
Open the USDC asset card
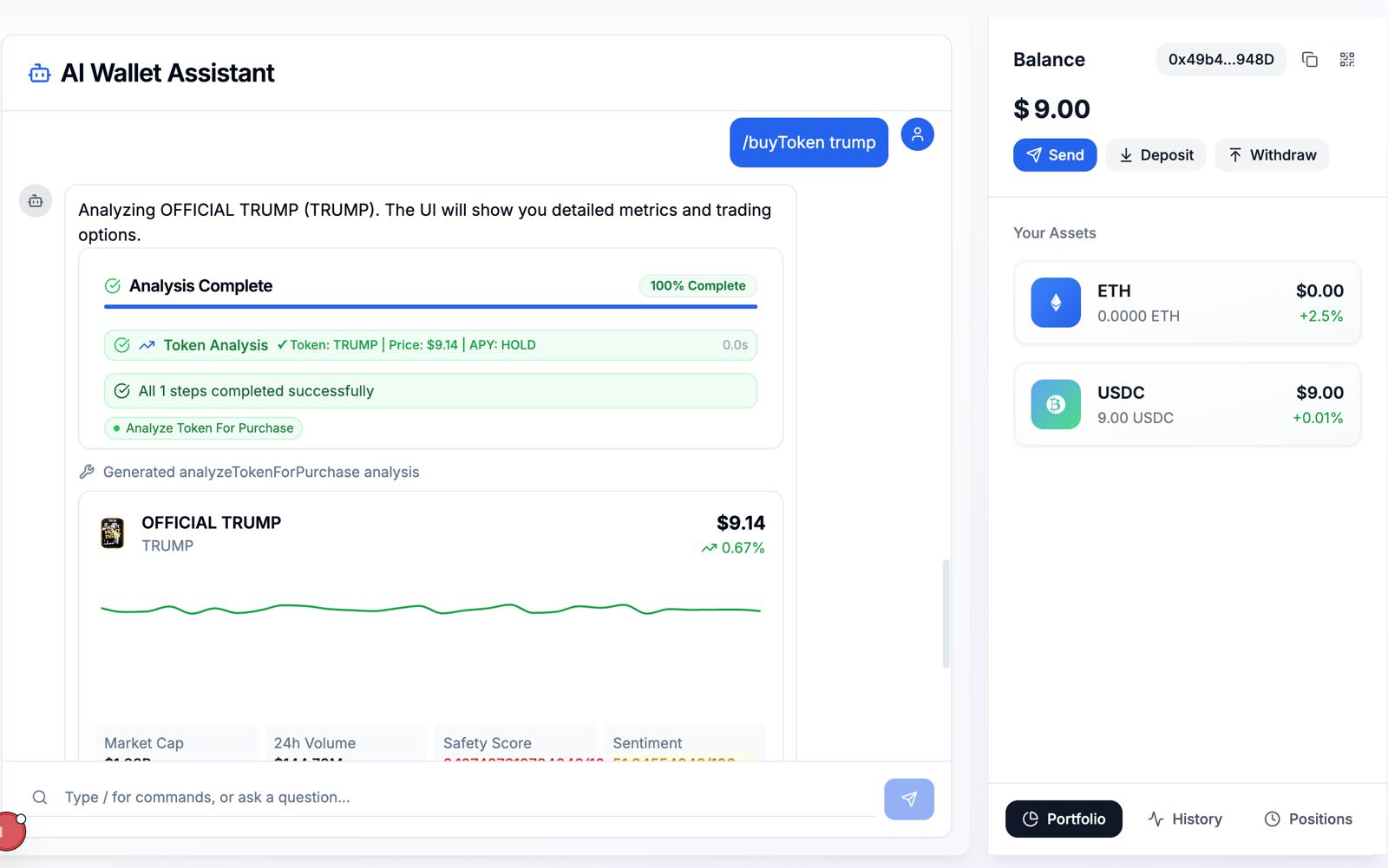coord(1187,404)
